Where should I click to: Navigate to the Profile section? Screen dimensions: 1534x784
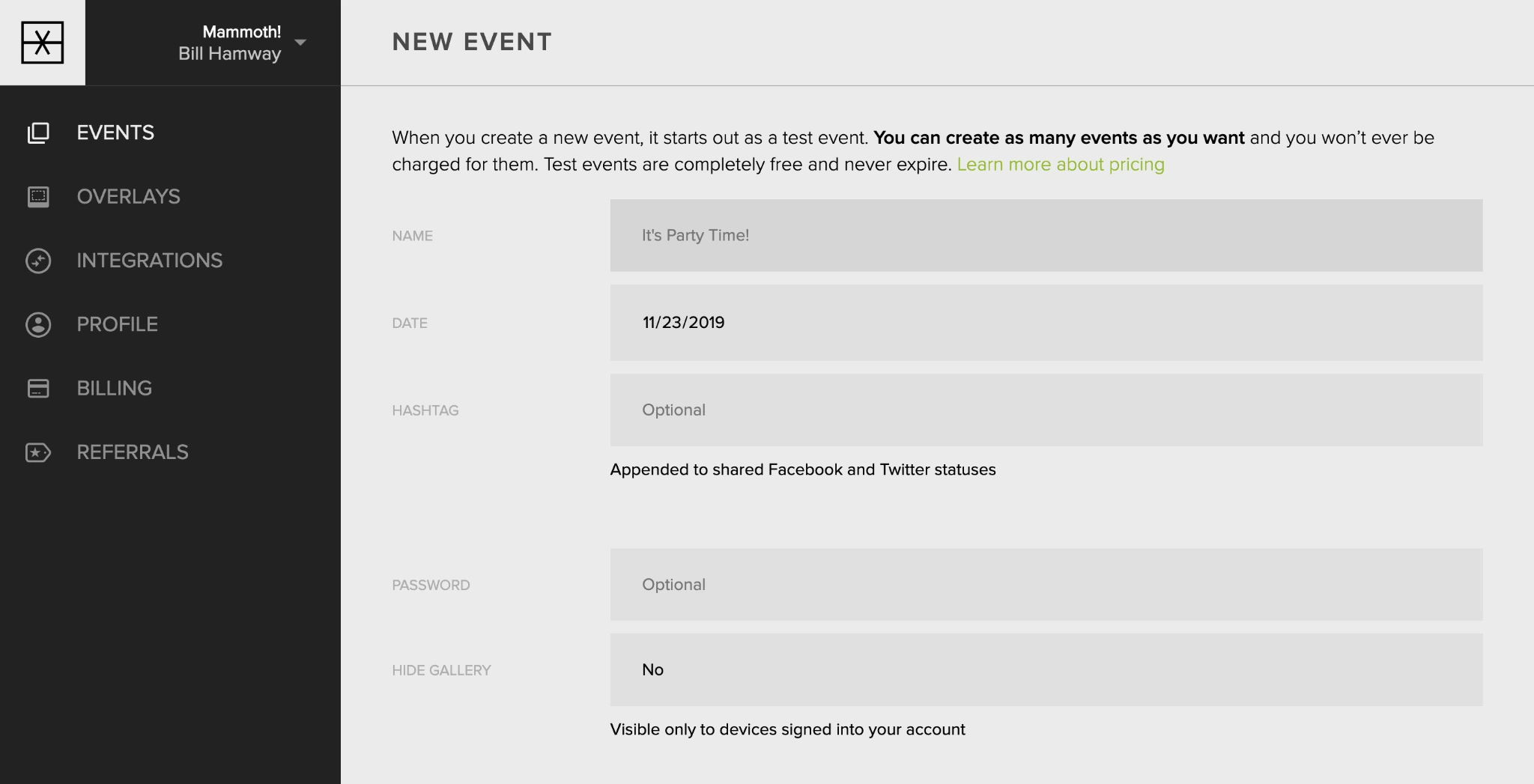click(118, 324)
